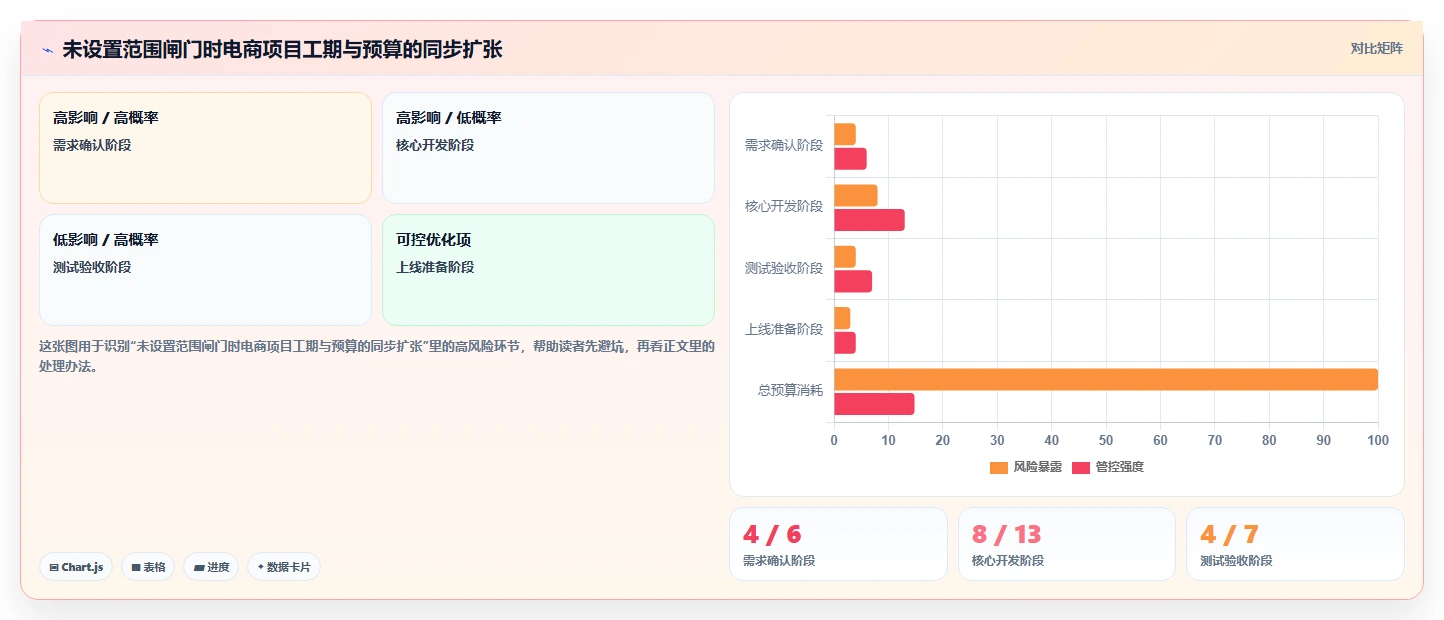
Task: Click the lightning icon beside the title
Action: (x=47, y=50)
